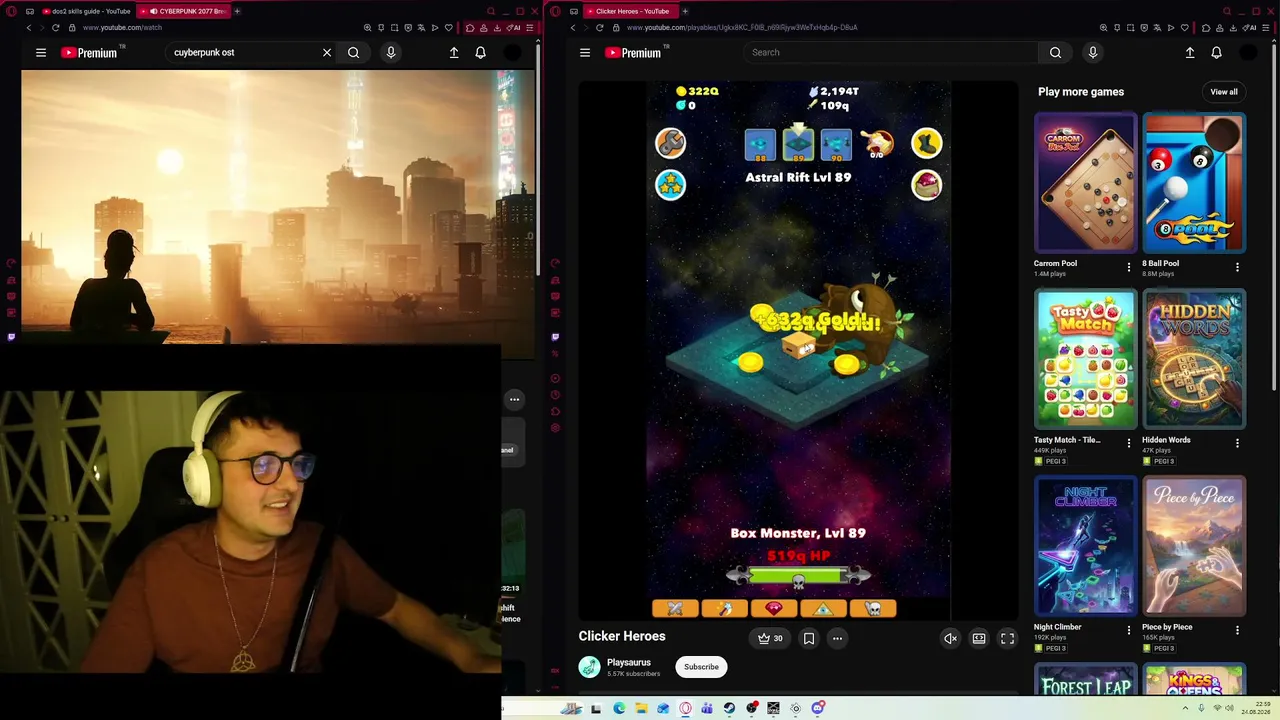Screen dimensions: 1280x720
Task: Click the create upload icon in right window
Action: click(x=1189, y=53)
